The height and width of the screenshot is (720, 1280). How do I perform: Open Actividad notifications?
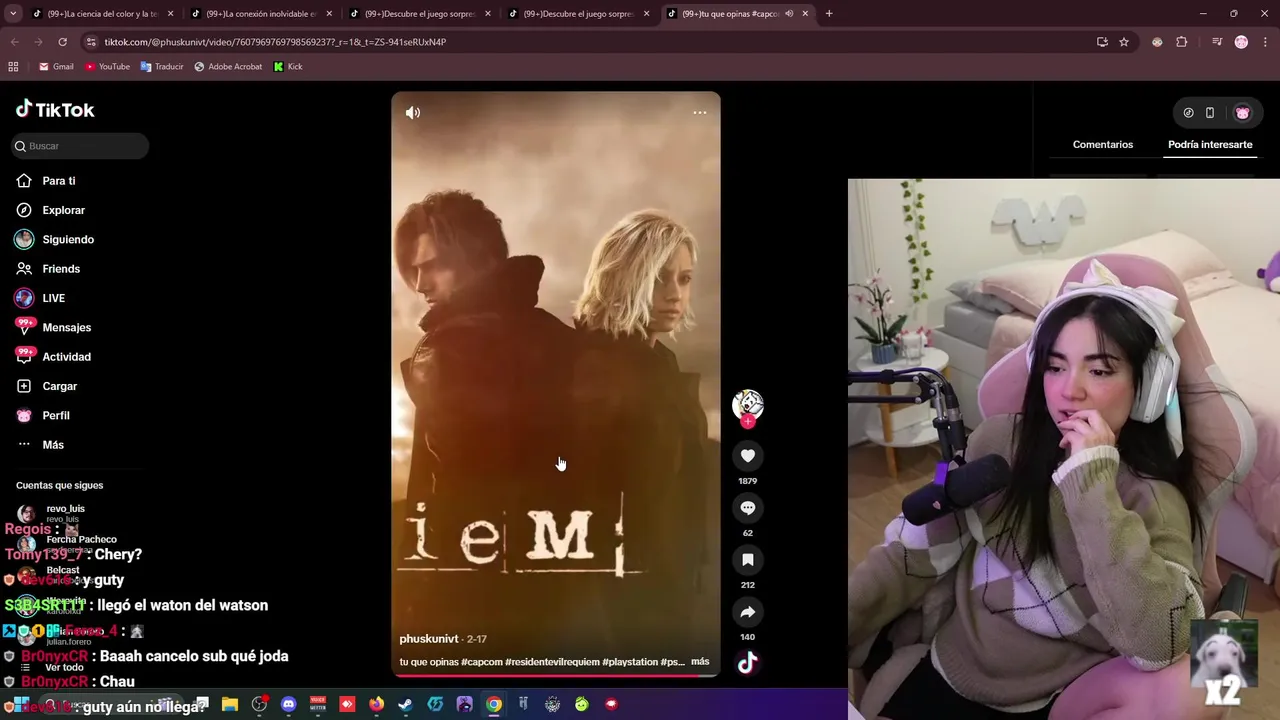click(x=66, y=357)
